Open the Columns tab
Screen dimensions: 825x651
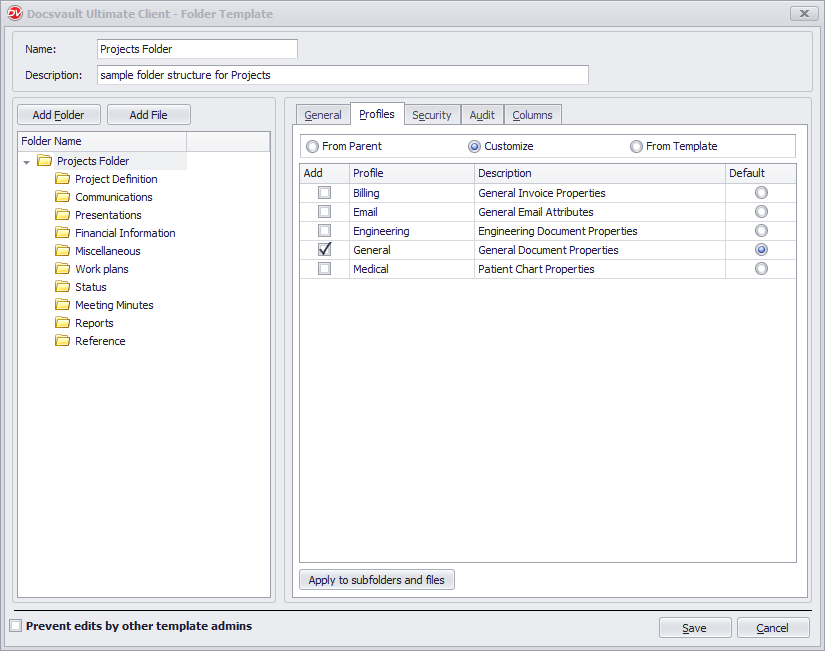coord(532,115)
